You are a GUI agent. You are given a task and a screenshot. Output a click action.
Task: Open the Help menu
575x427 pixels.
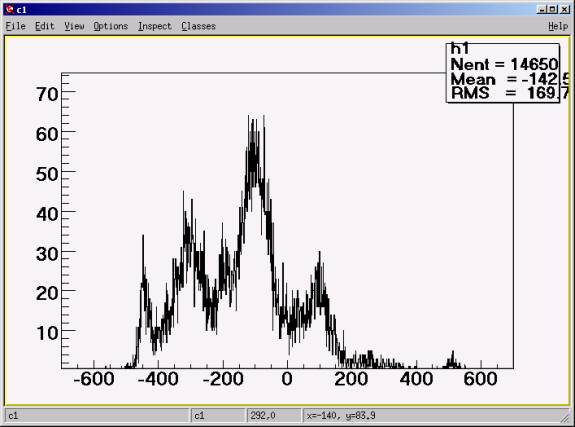[x=558, y=26]
